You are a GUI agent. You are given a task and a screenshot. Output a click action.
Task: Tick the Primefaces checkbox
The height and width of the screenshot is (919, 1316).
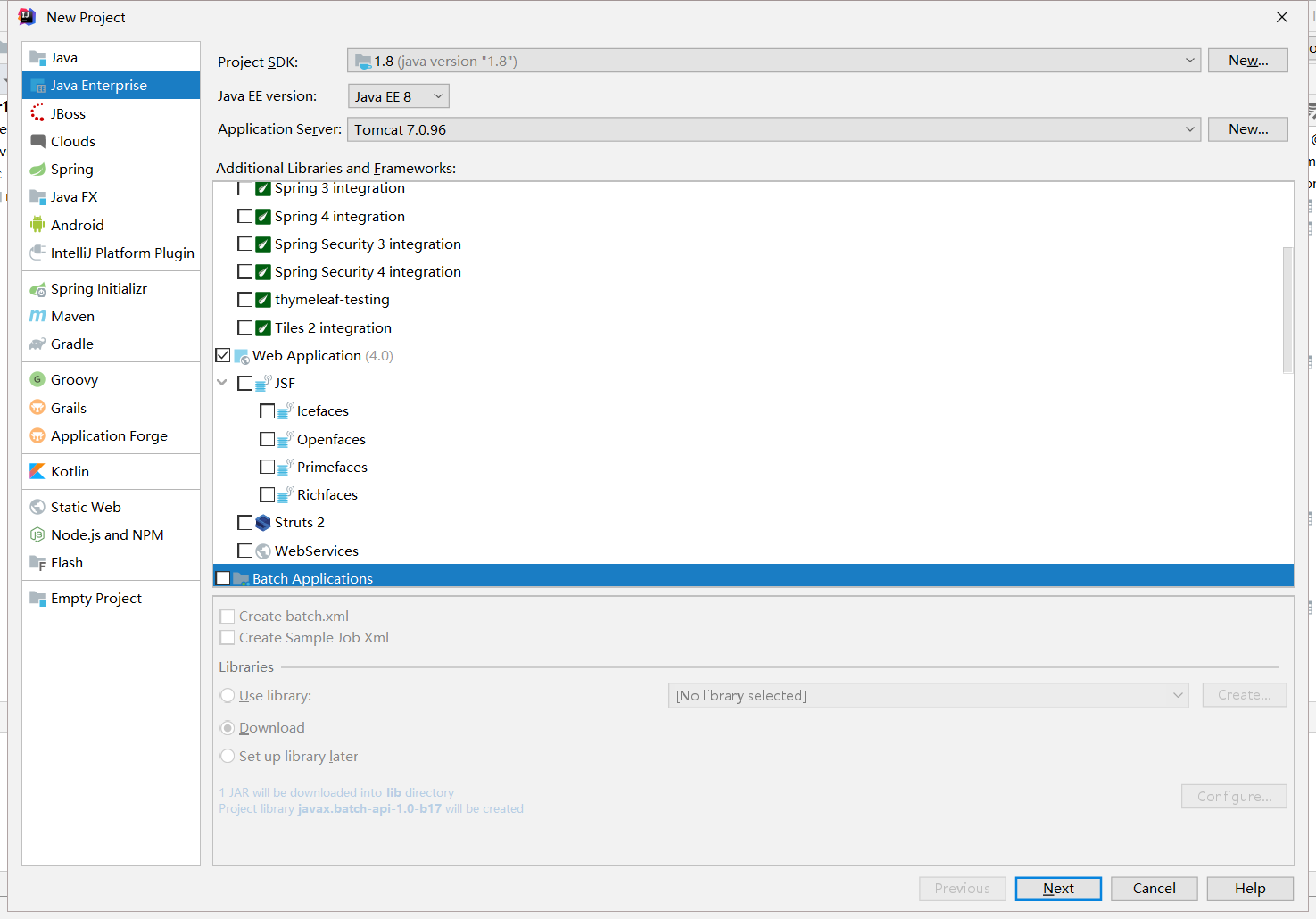coord(267,467)
